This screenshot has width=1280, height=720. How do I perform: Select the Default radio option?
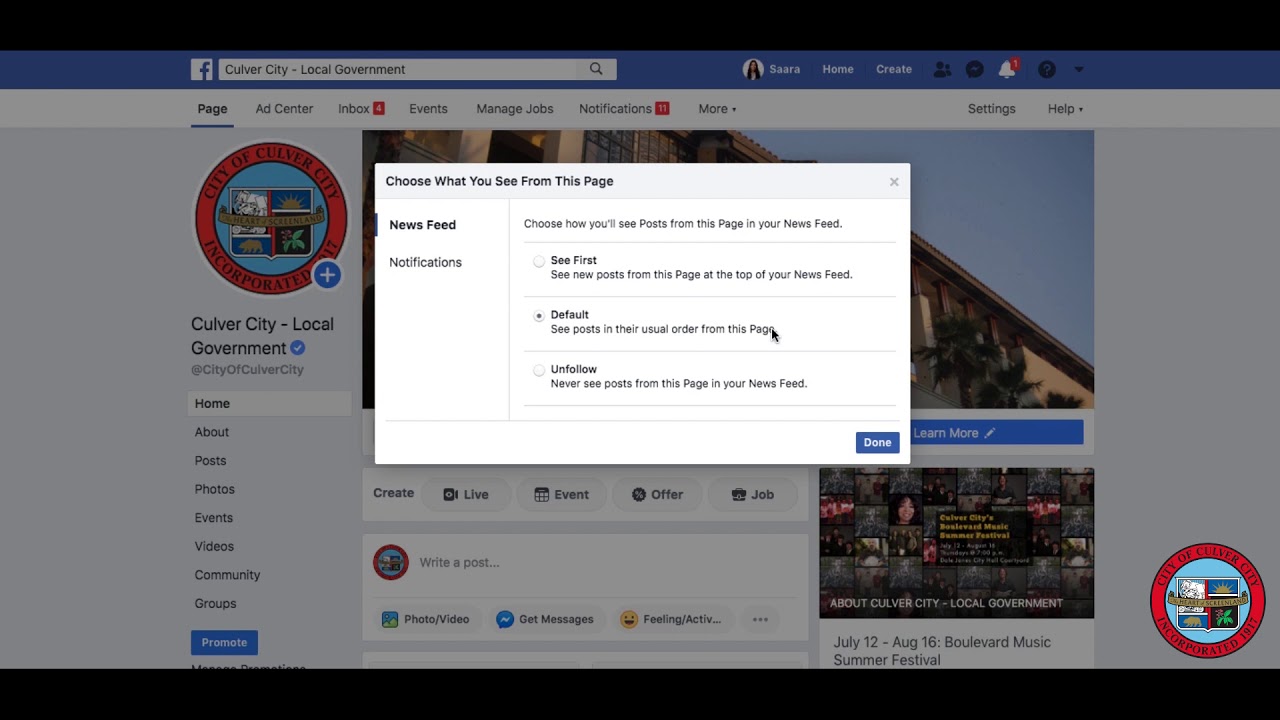pyautogui.click(x=539, y=316)
